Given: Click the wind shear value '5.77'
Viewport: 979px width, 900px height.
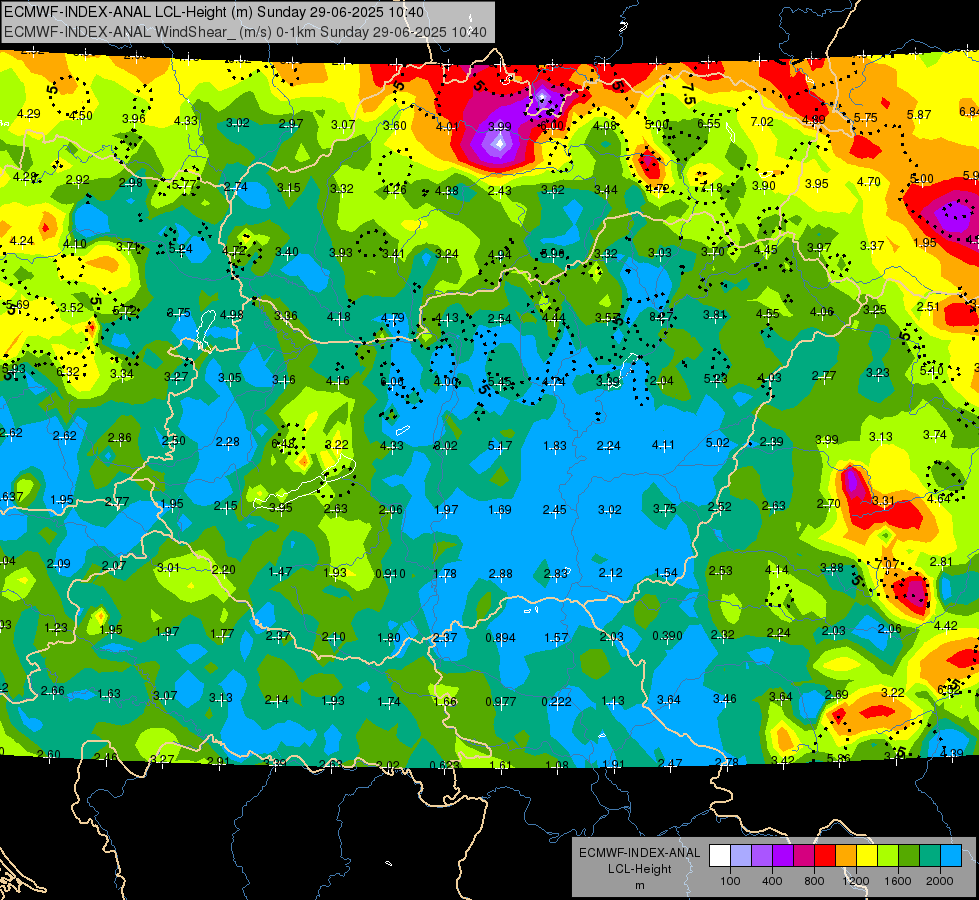Looking at the screenshot, I should point(184,184).
